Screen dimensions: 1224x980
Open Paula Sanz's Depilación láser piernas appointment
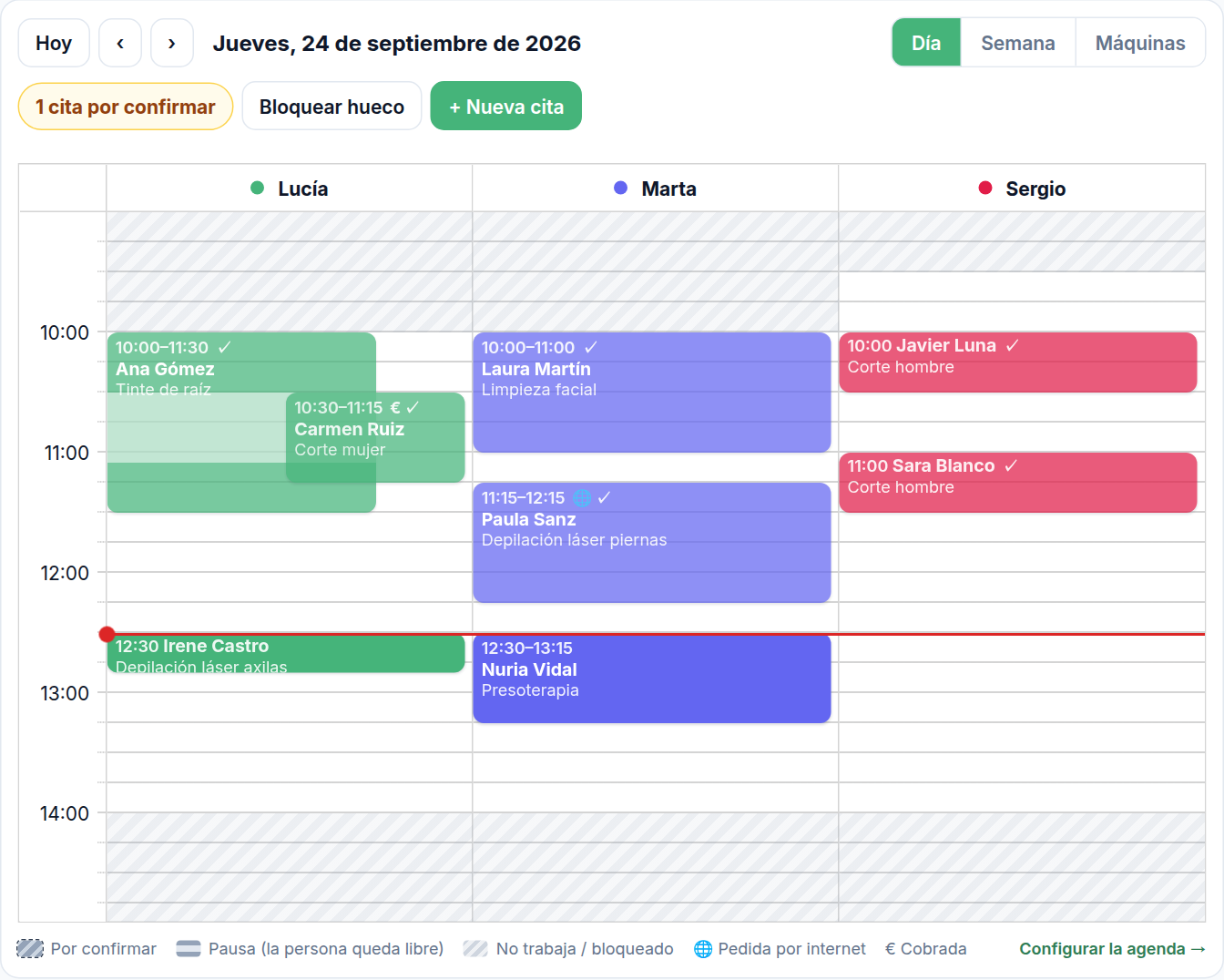[x=652, y=543]
